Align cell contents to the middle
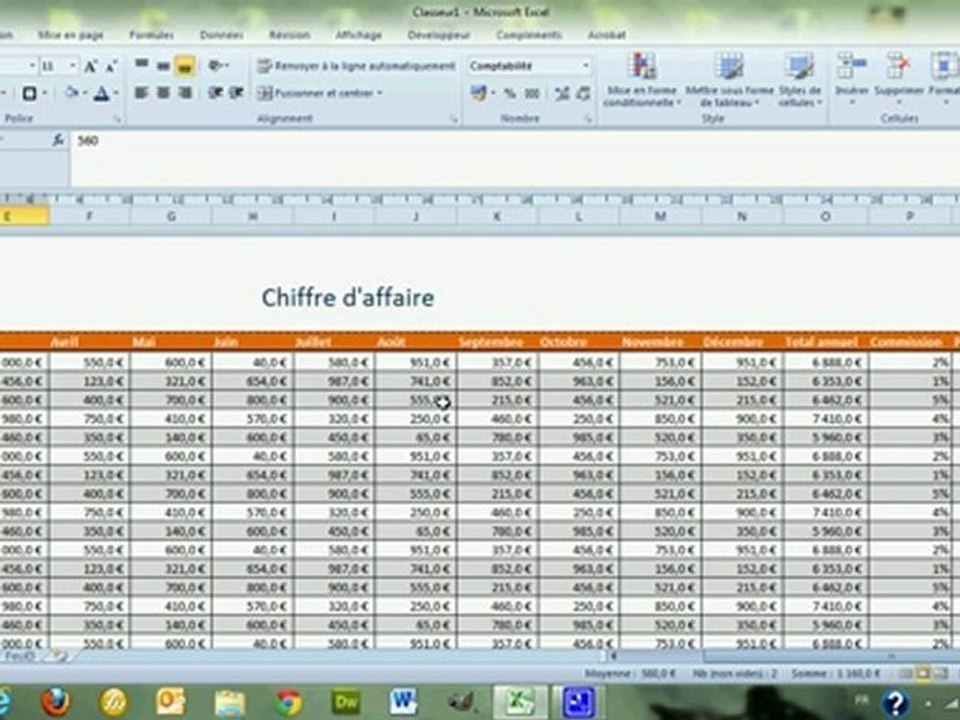The image size is (960, 720). [163, 65]
